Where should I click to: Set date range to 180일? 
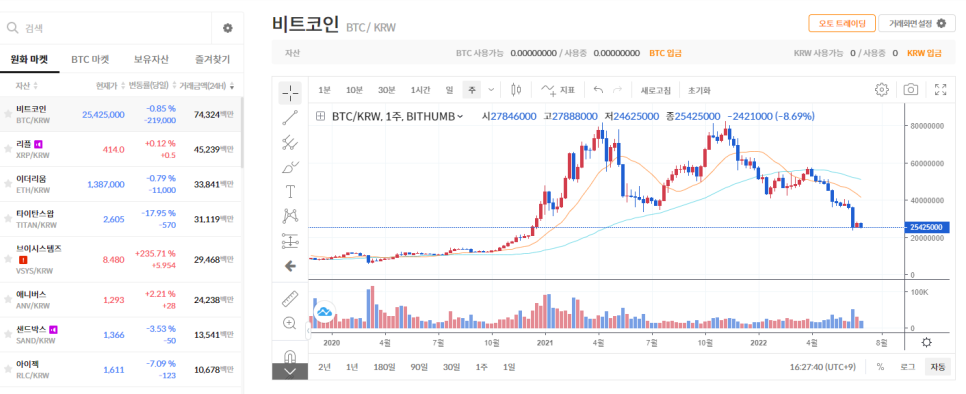pos(383,367)
